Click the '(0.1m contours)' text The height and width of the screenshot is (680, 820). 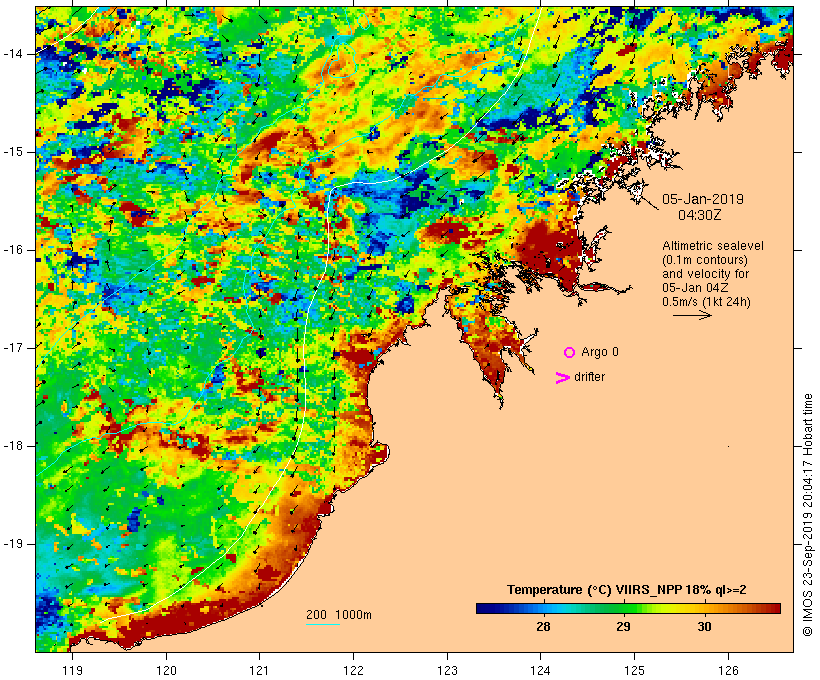pyautogui.click(x=704, y=260)
